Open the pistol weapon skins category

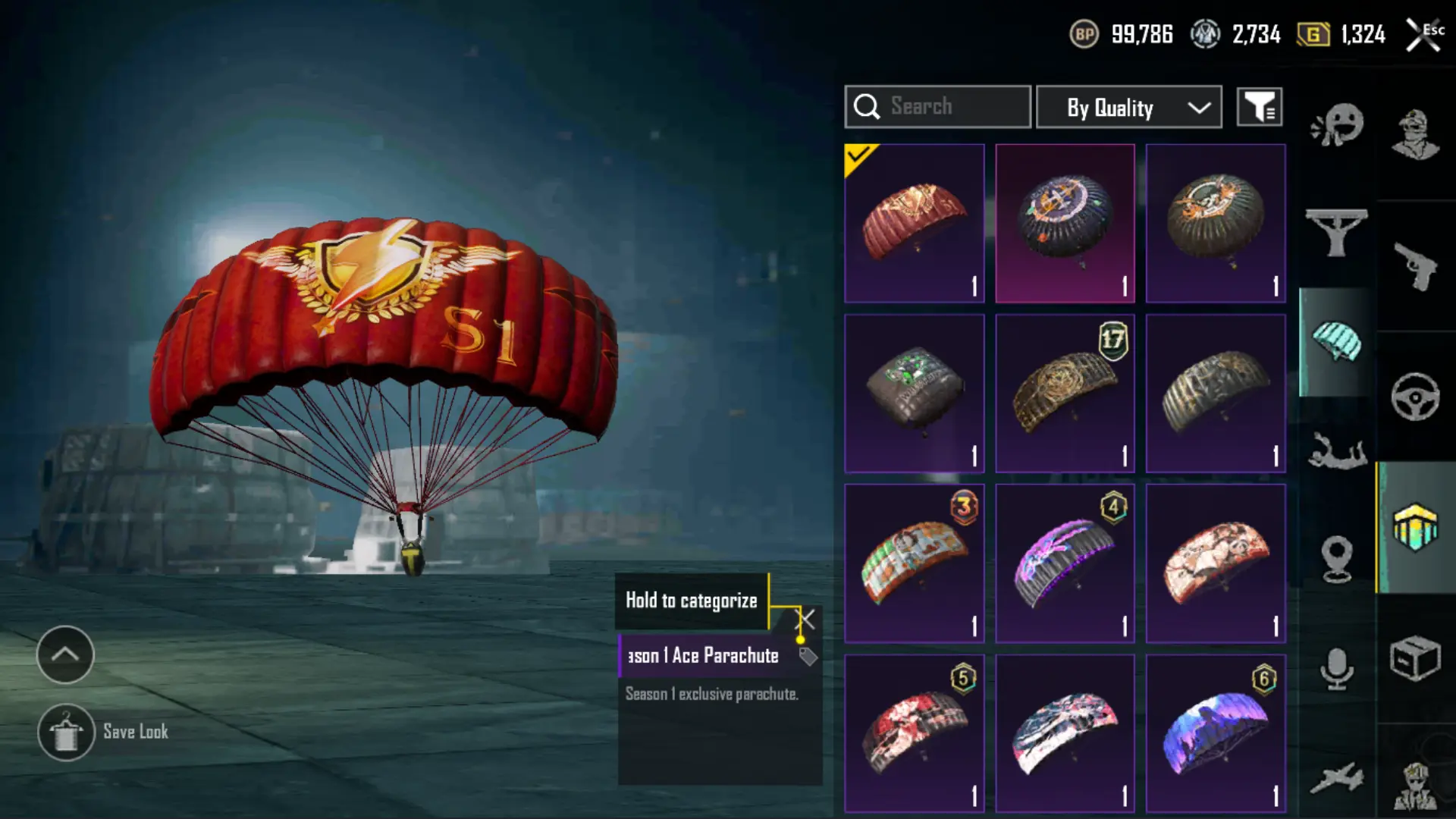[x=1415, y=266]
